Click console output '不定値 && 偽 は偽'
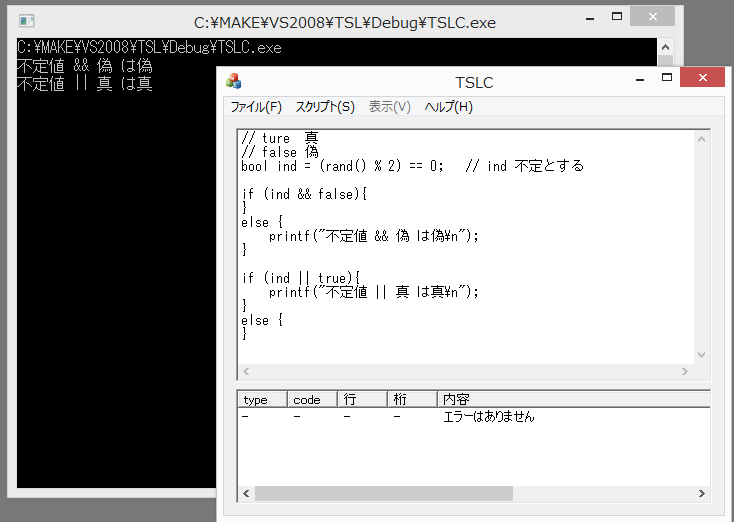Viewport: 734px width, 522px height. (85, 66)
